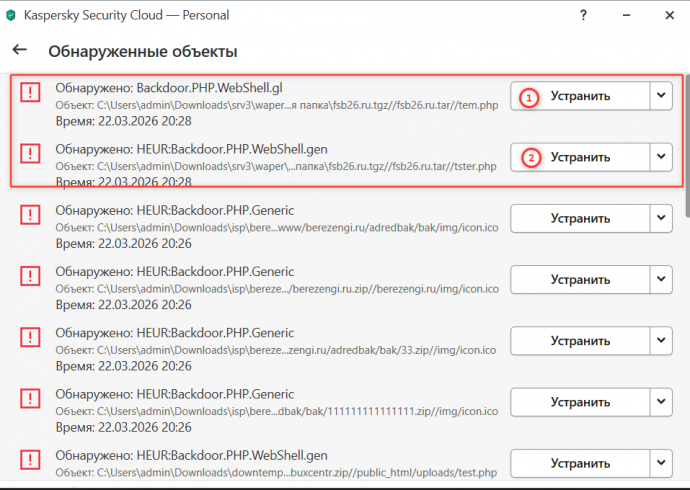This screenshot has height=490, width=690.
Task: Open Устранить dropdown for 33.zip entry
Action: point(660,342)
